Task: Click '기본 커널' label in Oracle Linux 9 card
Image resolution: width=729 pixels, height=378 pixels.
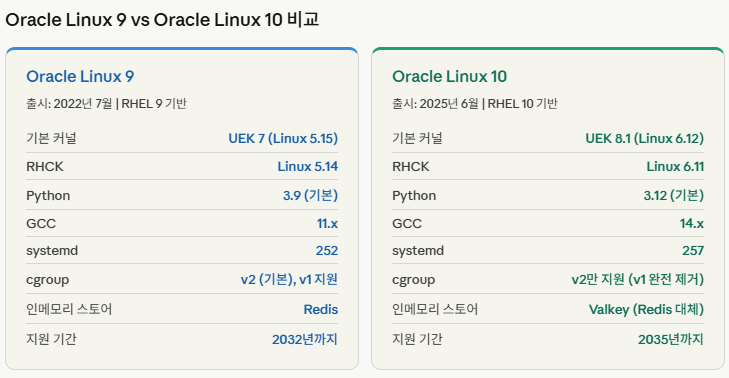Action: (x=51, y=138)
